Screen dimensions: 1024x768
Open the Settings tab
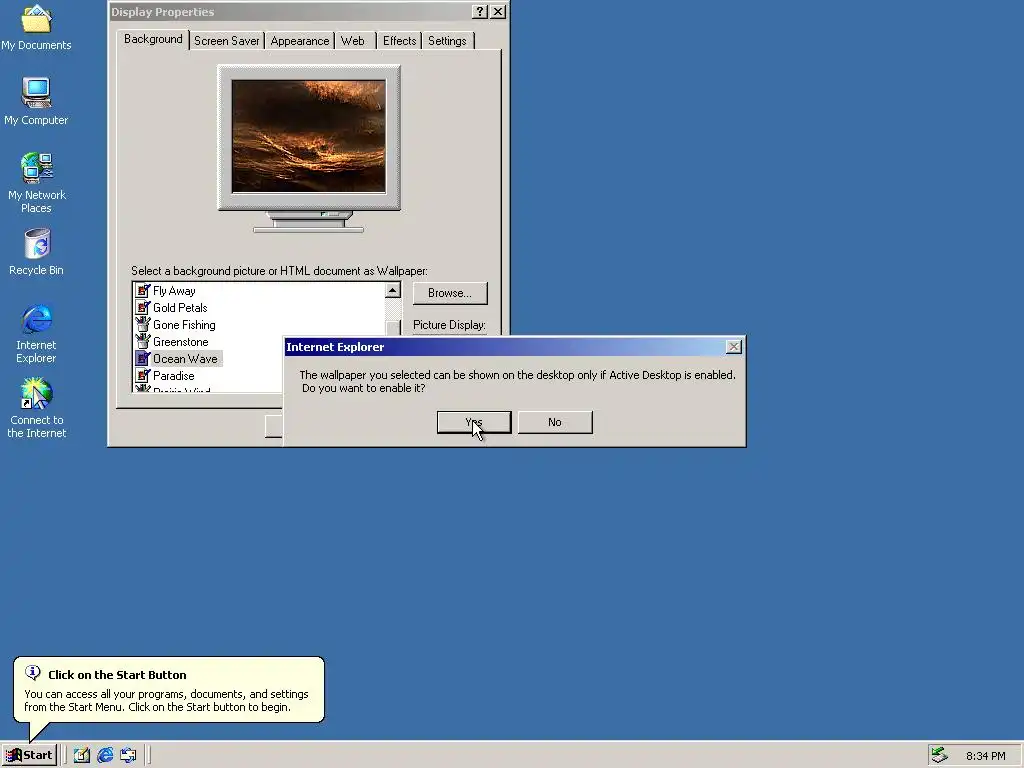447,41
